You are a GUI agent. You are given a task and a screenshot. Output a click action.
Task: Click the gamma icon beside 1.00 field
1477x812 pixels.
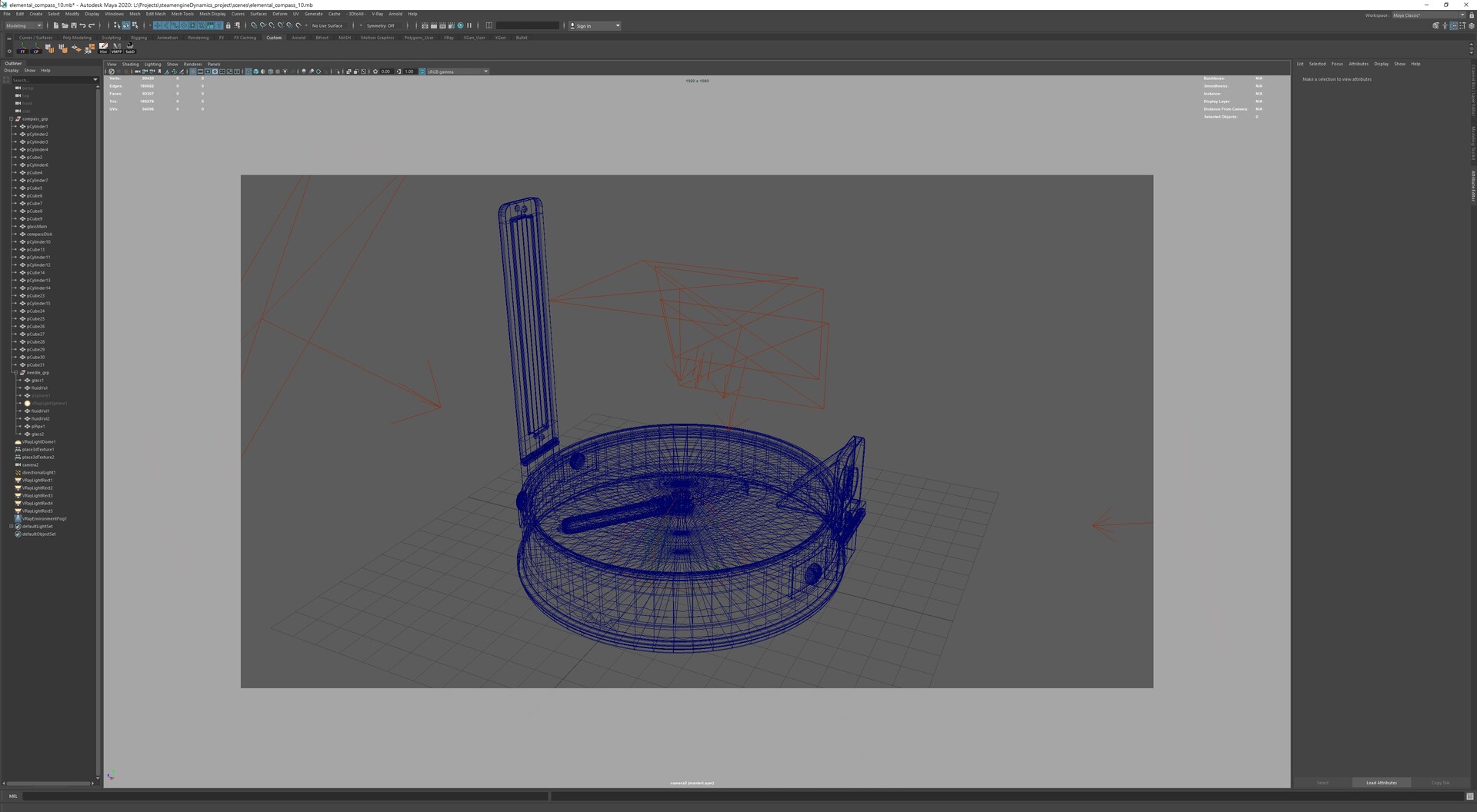click(398, 72)
